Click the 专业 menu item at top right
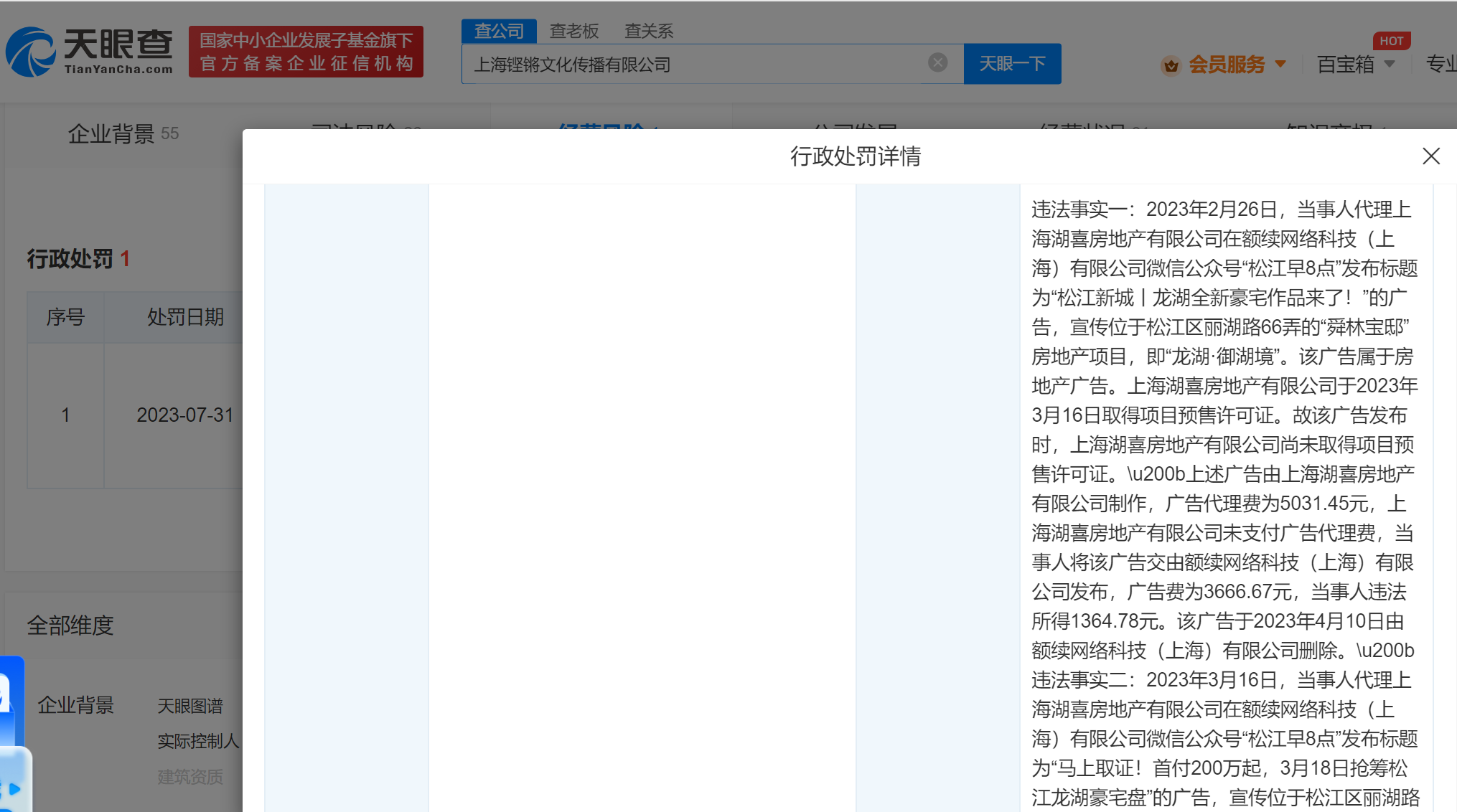1457x812 pixels. click(1441, 65)
